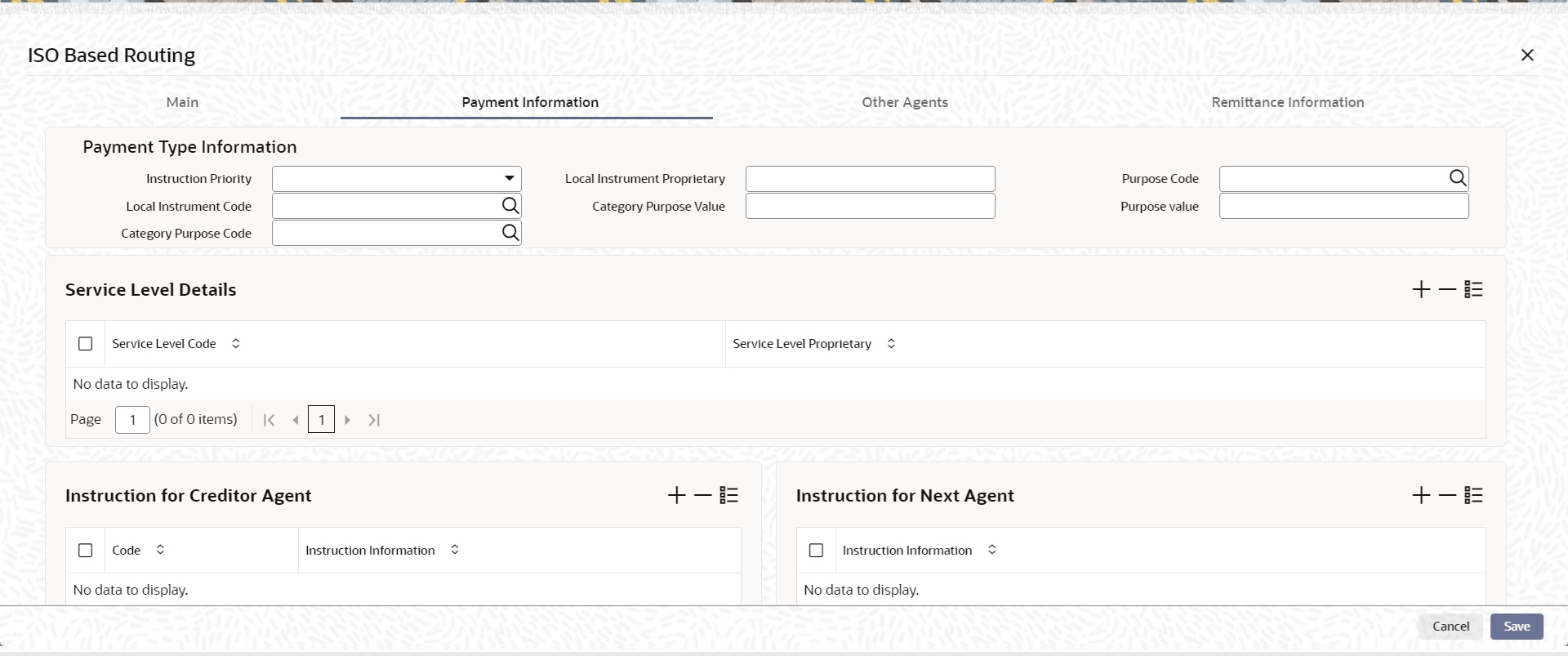Focus the Category Purpose Value field

click(871, 206)
